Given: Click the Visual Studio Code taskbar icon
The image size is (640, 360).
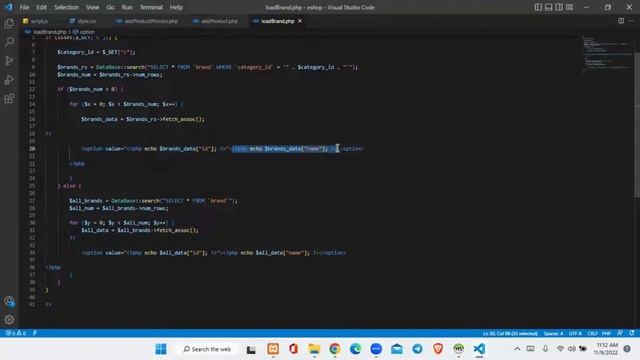Looking at the screenshot, I should (479, 349).
